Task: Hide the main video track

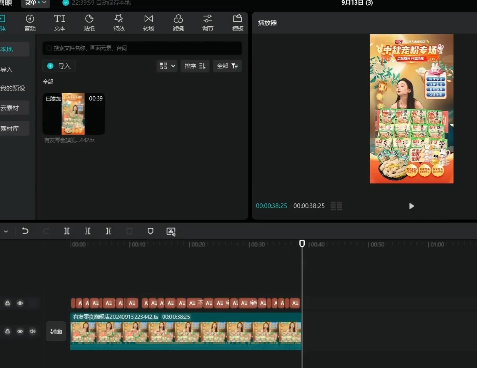Action: (20, 331)
